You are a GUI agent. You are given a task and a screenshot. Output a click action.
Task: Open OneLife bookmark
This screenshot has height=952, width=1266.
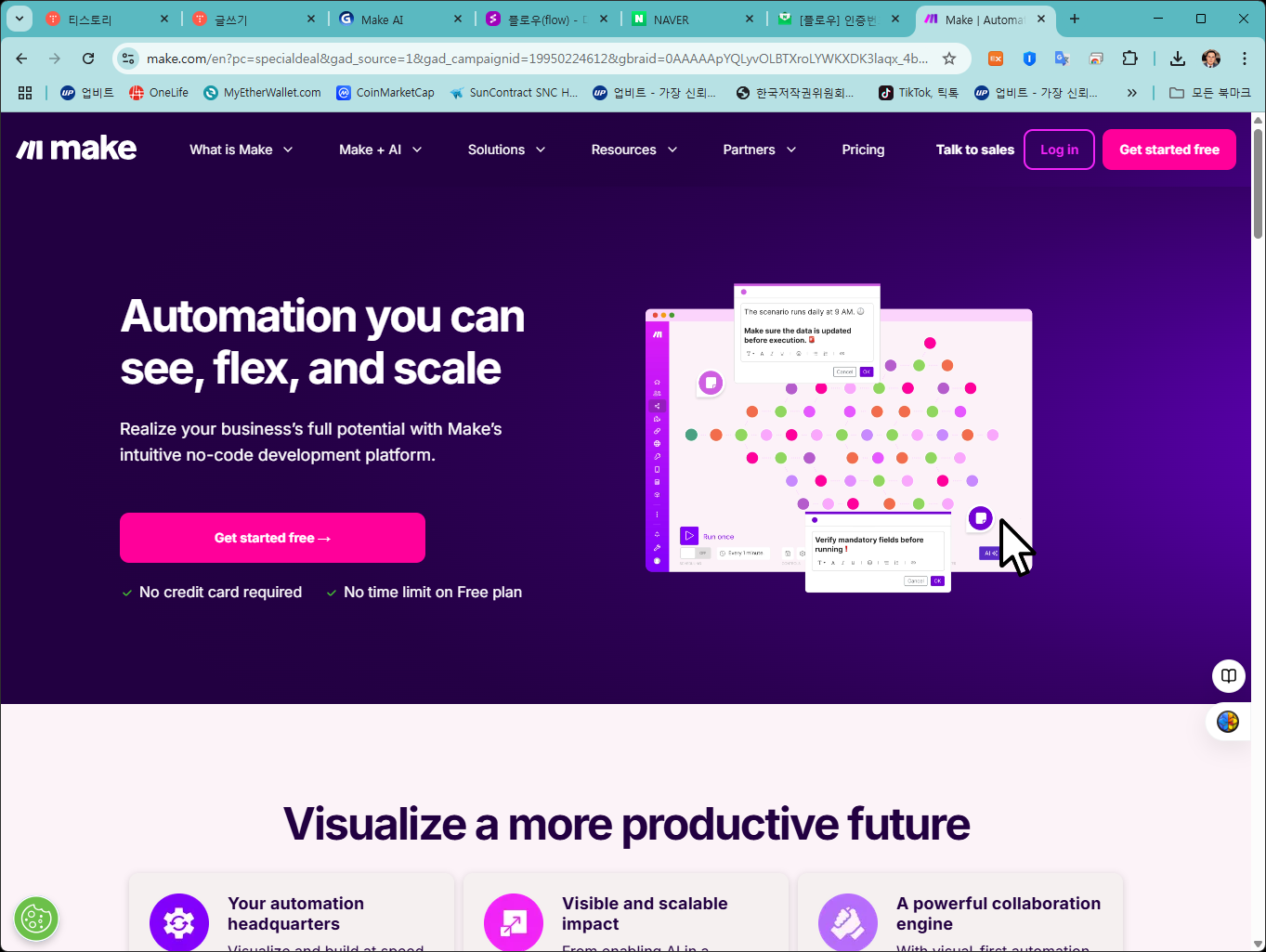[x=159, y=93]
